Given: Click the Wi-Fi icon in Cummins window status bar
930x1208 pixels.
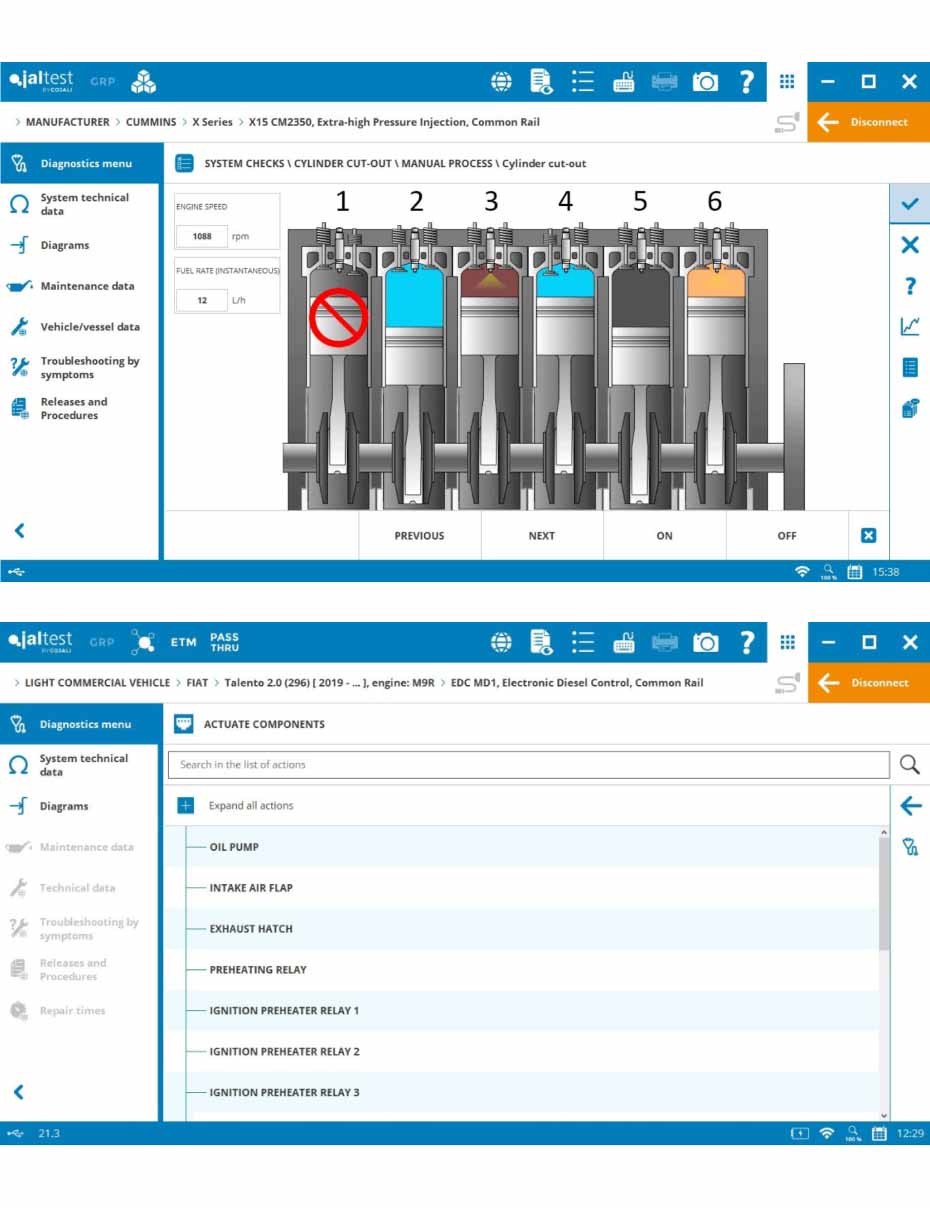Looking at the screenshot, I should pyautogui.click(x=802, y=572).
